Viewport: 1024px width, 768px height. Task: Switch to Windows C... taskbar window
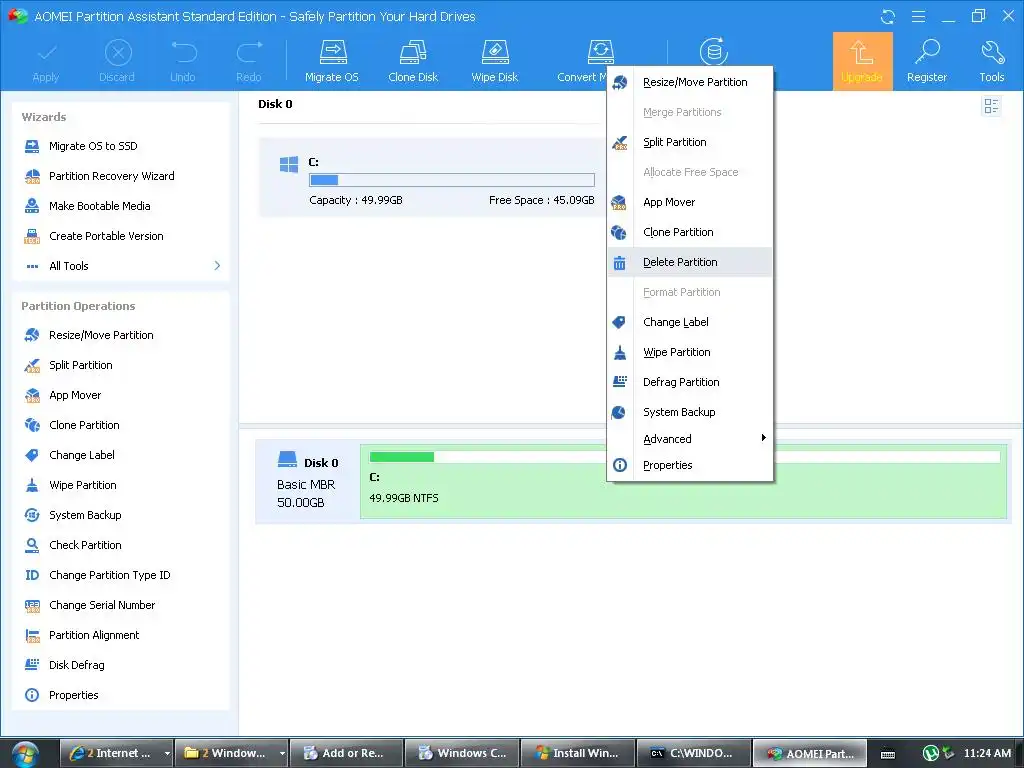[462, 754]
